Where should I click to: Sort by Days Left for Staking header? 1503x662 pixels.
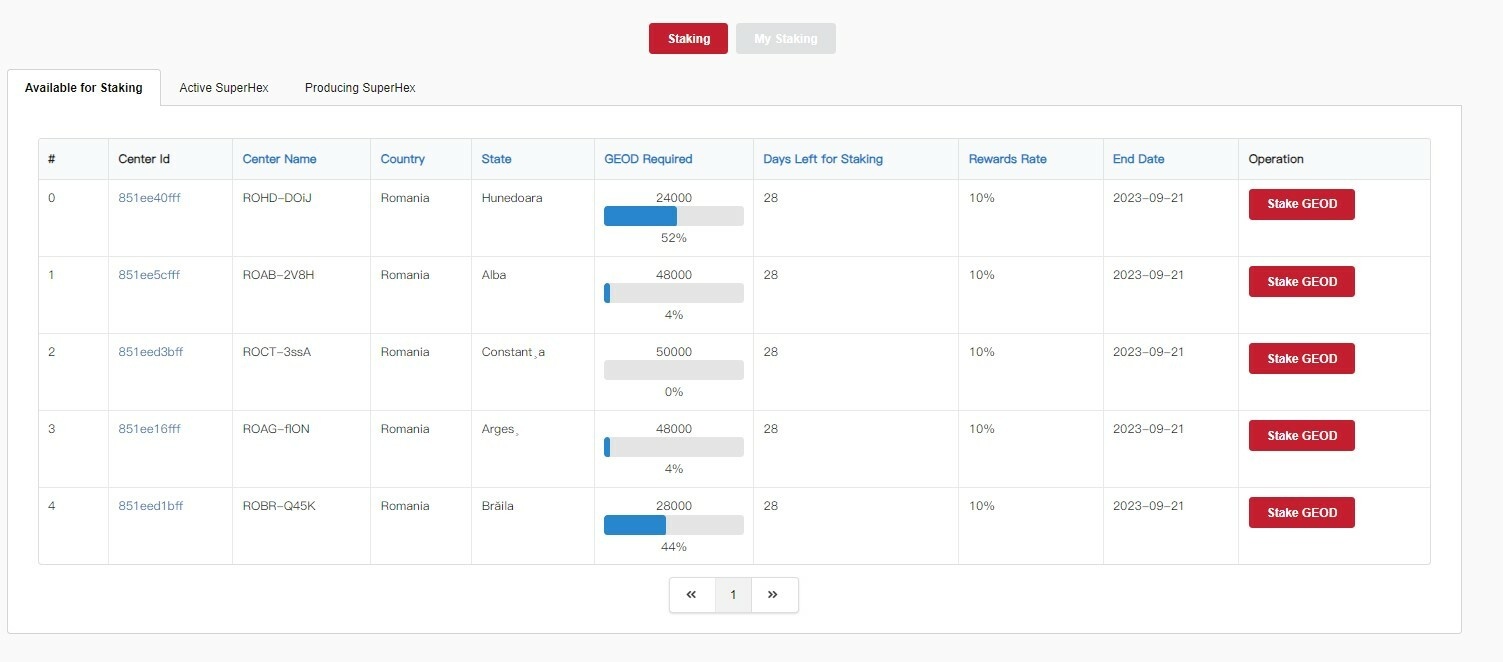(x=822, y=159)
